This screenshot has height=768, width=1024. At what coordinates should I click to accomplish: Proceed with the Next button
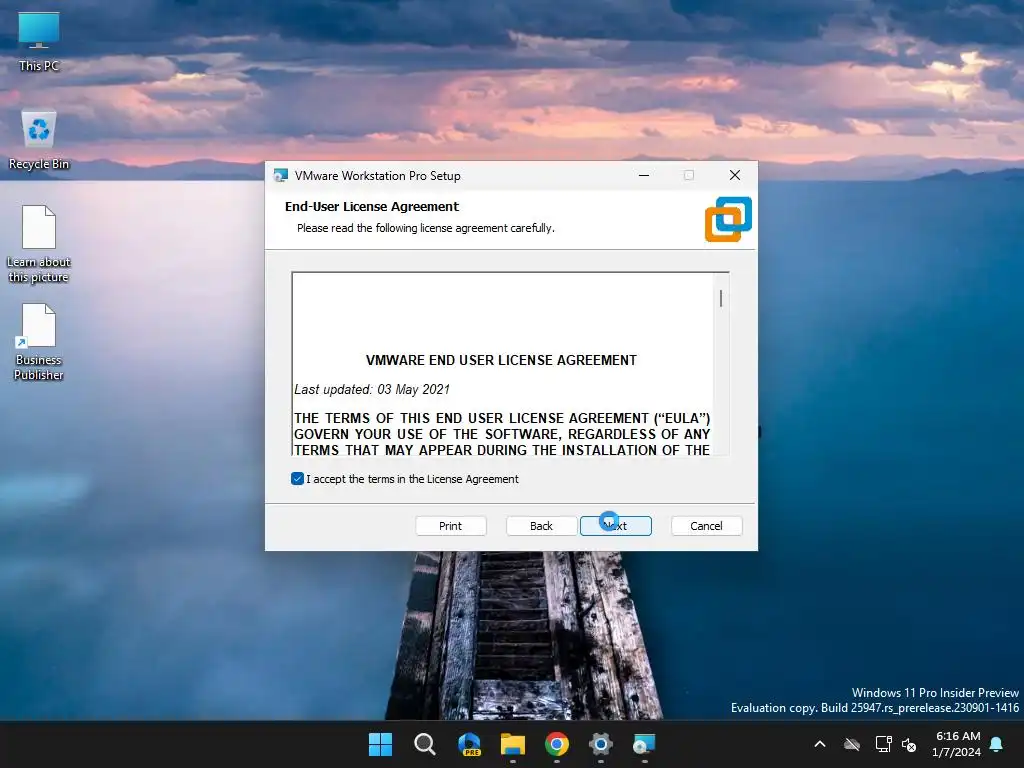click(x=616, y=526)
